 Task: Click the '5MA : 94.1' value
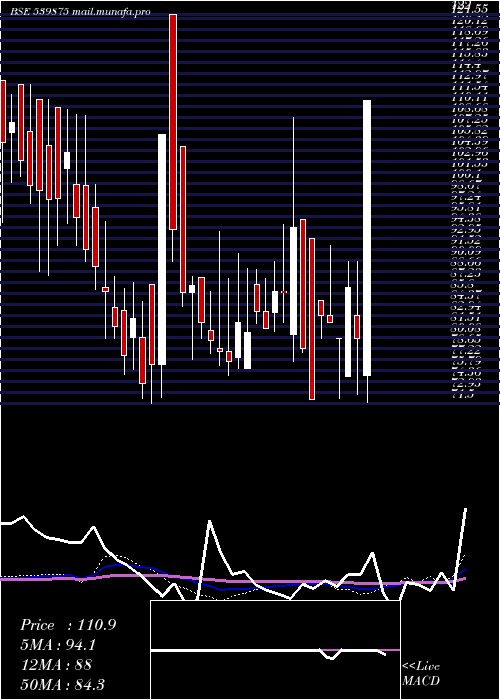point(58,645)
